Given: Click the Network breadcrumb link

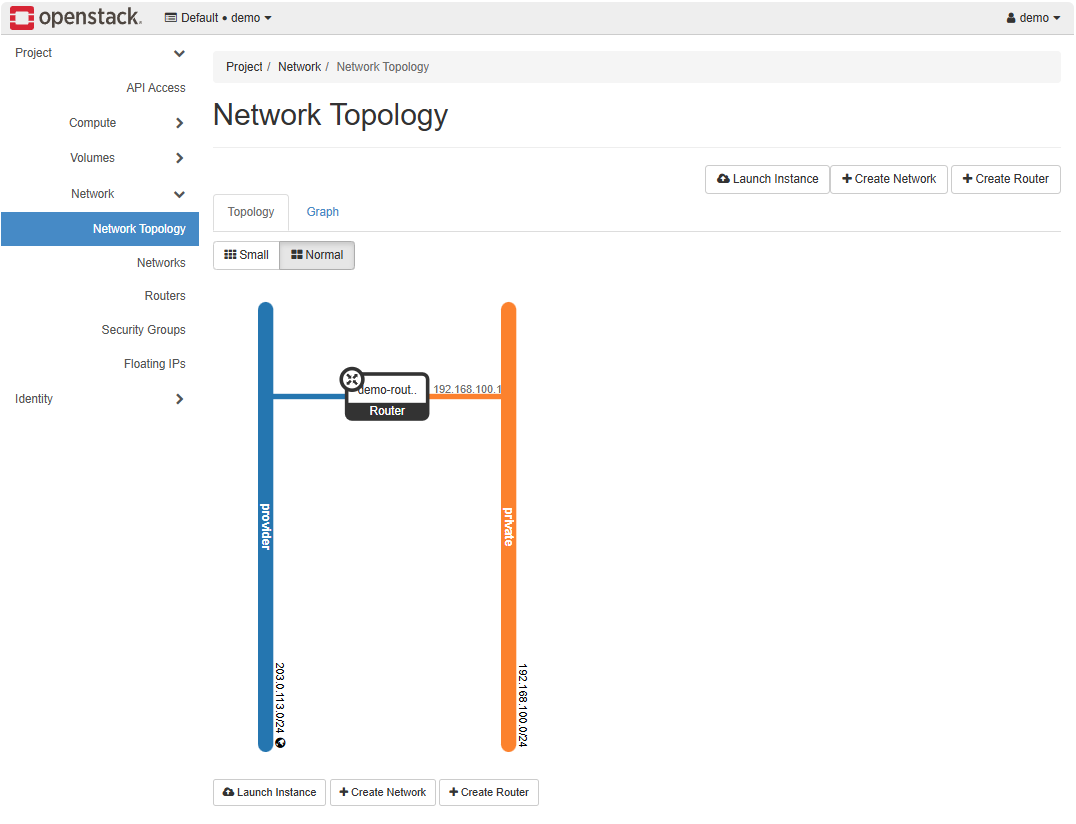Looking at the screenshot, I should click(x=299, y=67).
